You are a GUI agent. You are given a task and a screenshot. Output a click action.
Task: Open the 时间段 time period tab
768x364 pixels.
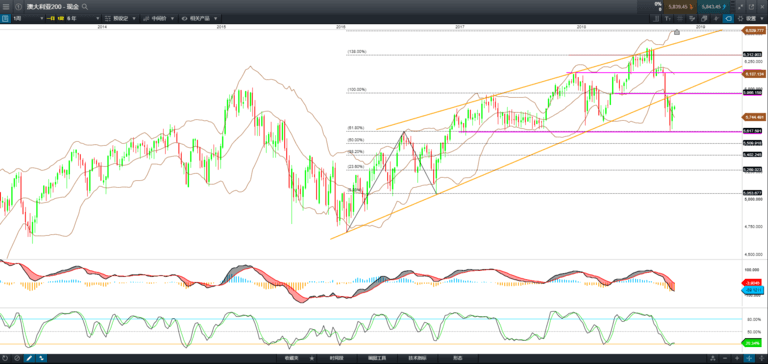[336, 359]
